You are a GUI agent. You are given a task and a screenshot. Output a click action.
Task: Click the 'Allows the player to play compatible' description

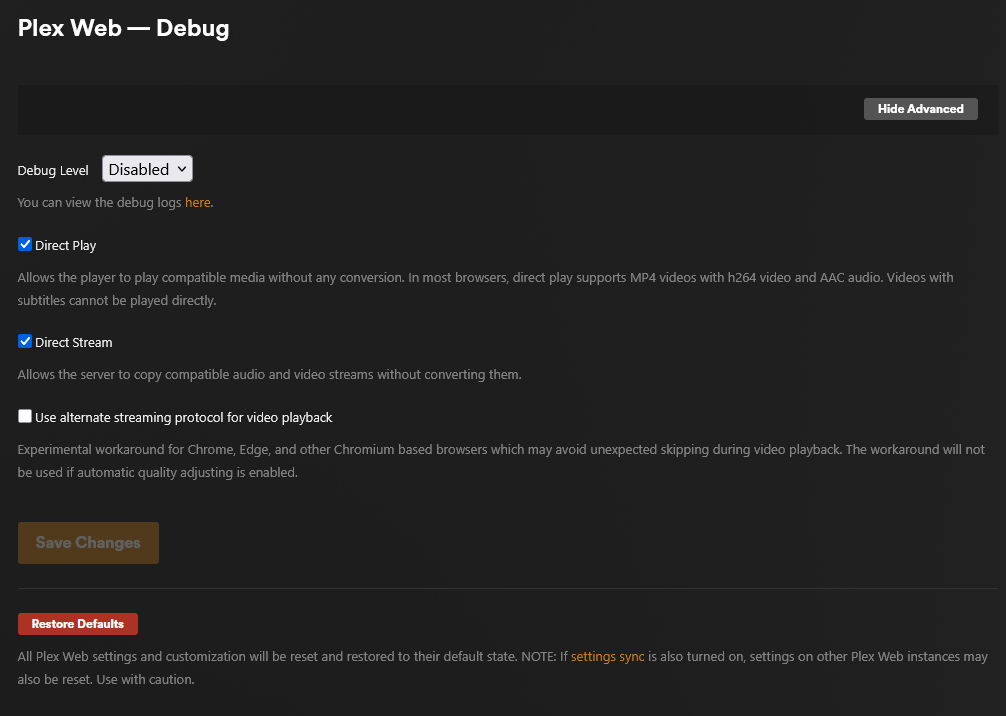[485, 289]
